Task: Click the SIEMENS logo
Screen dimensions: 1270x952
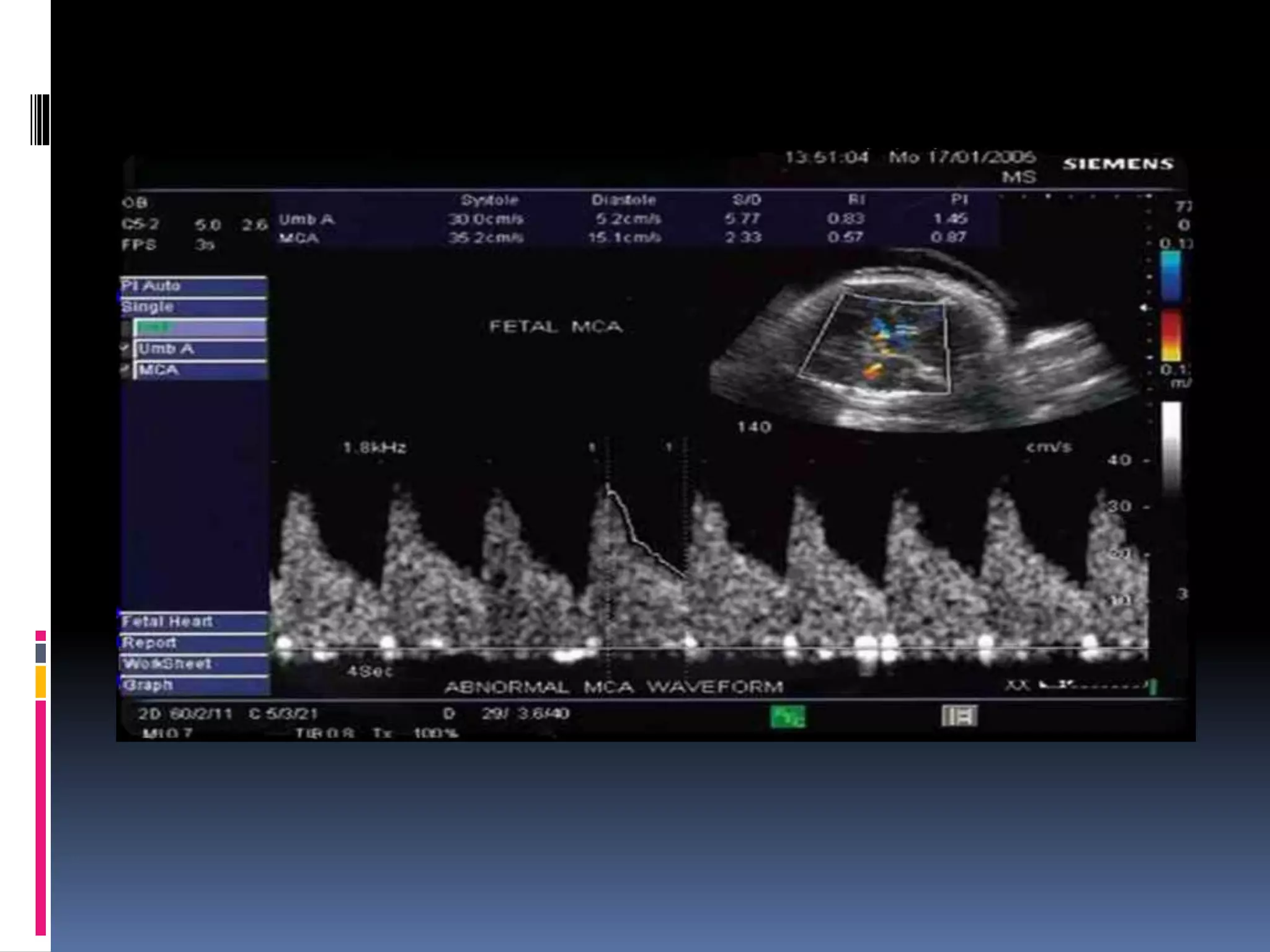Action: (1118, 164)
